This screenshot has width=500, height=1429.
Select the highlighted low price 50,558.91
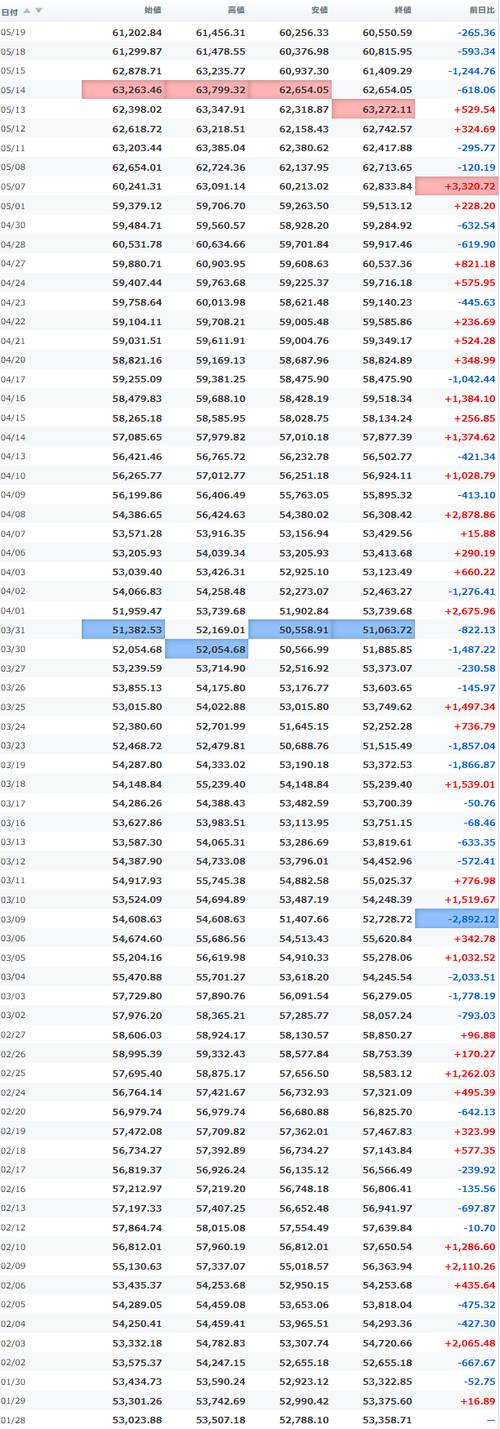click(289, 628)
